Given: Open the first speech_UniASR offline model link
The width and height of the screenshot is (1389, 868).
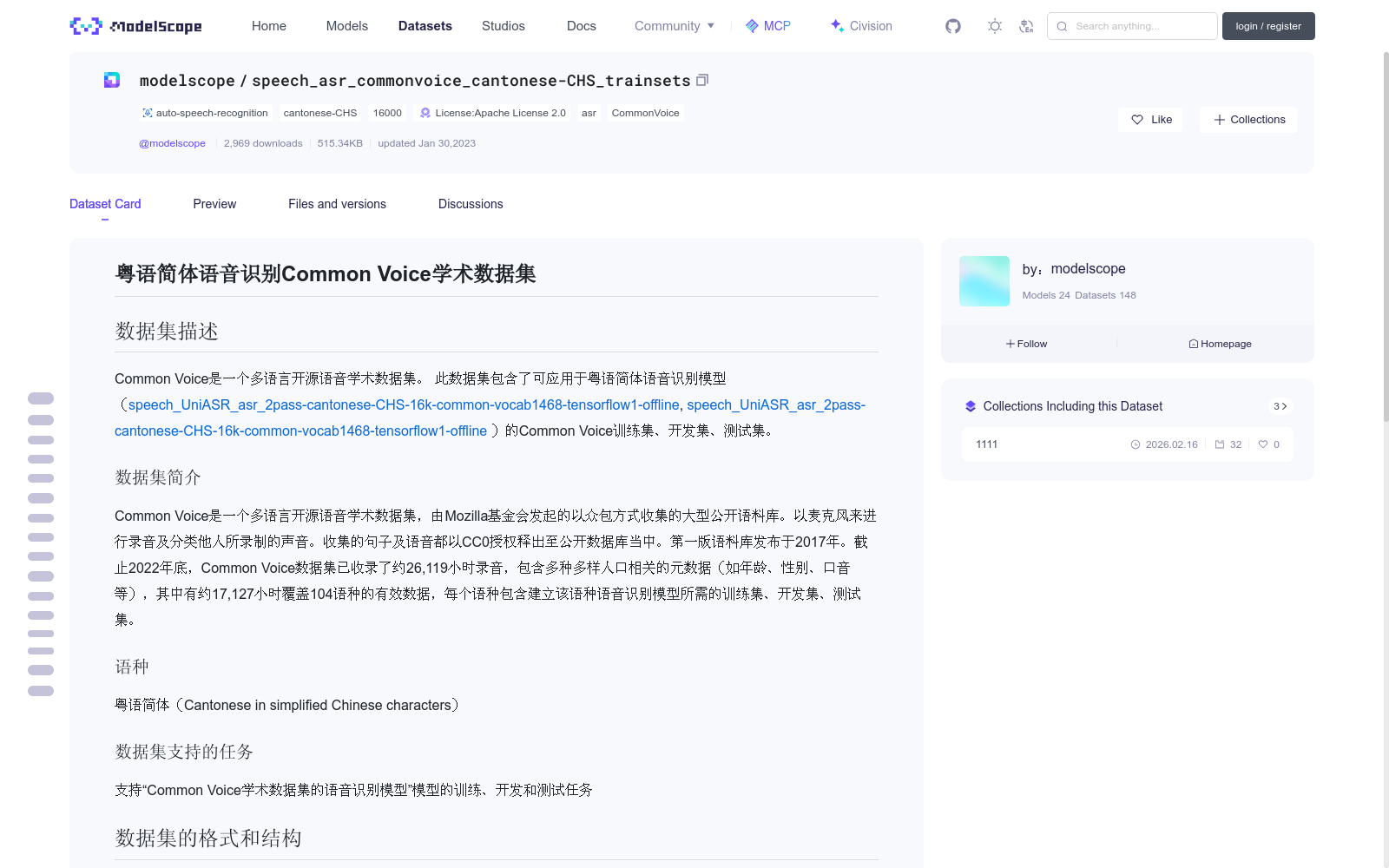Looking at the screenshot, I should (404, 404).
